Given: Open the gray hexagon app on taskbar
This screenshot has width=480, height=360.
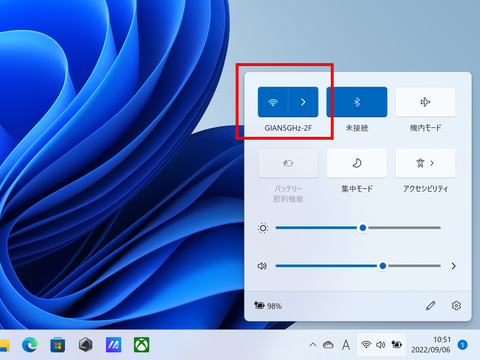Looking at the screenshot, I should pyautogui.click(x=85, y=345).
